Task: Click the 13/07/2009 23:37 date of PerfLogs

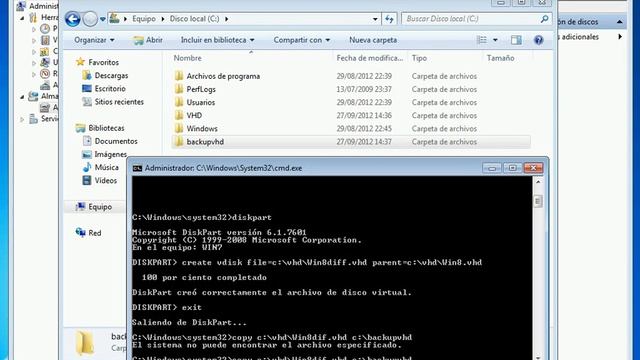Action: pyautogui.click(x=364, y=89)
